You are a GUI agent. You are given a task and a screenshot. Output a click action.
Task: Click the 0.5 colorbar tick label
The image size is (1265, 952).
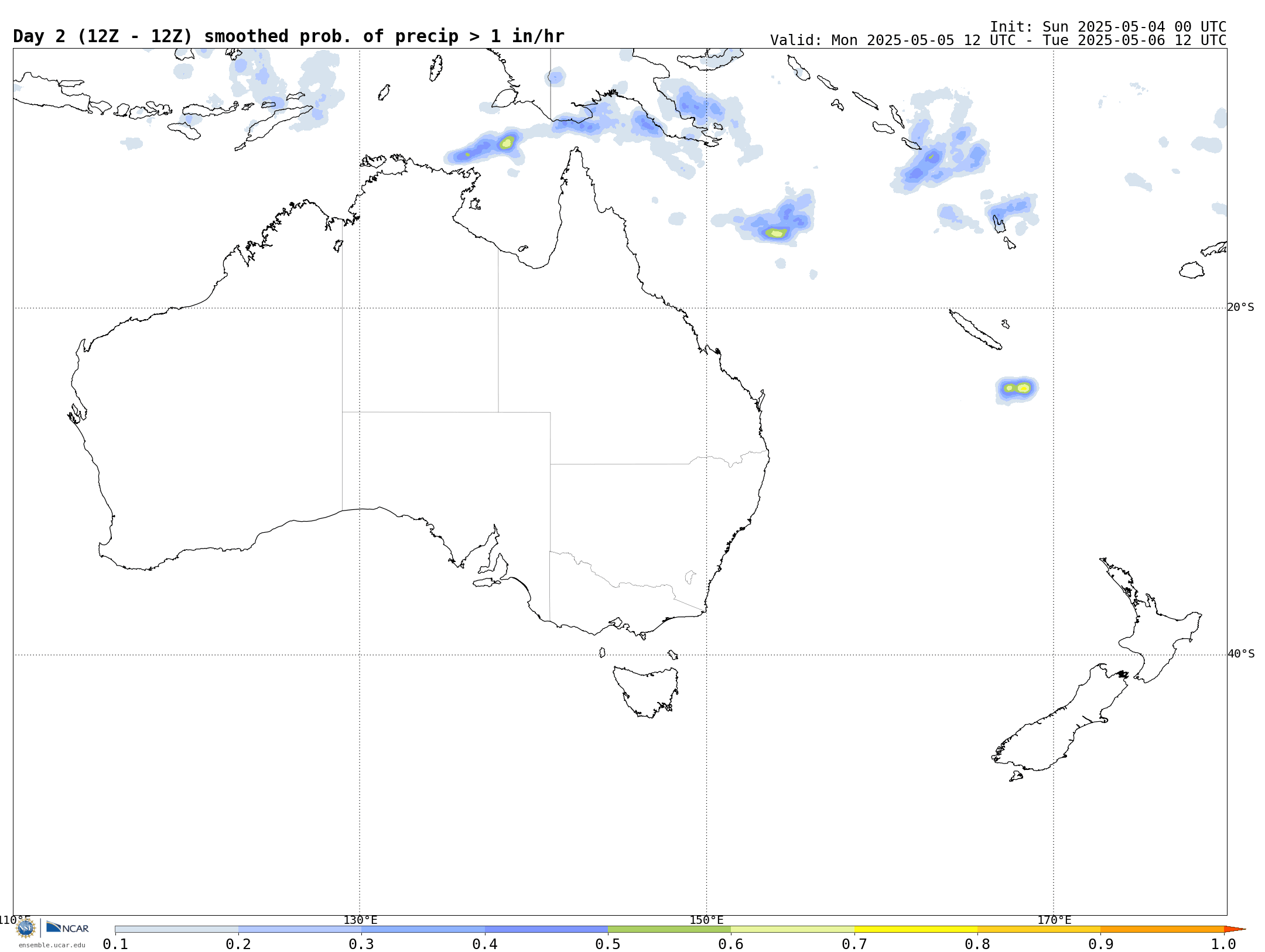pyautogui.click(x=608, y=944)
